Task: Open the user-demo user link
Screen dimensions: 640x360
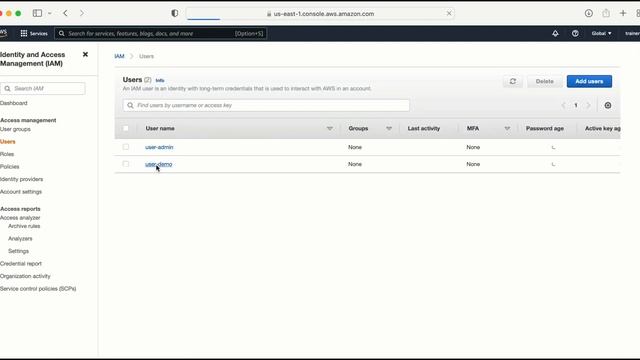Action: (158, 164)
